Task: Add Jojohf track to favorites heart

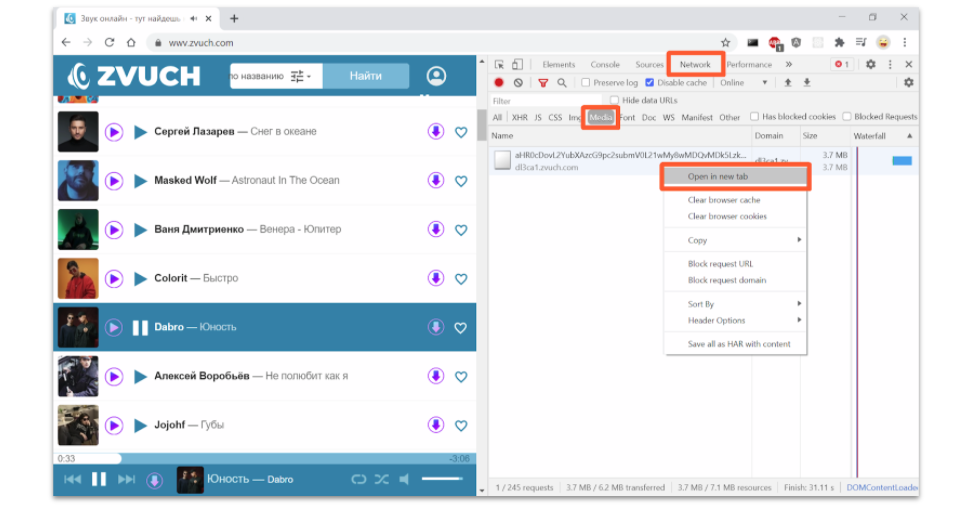Action: [461, 426]
